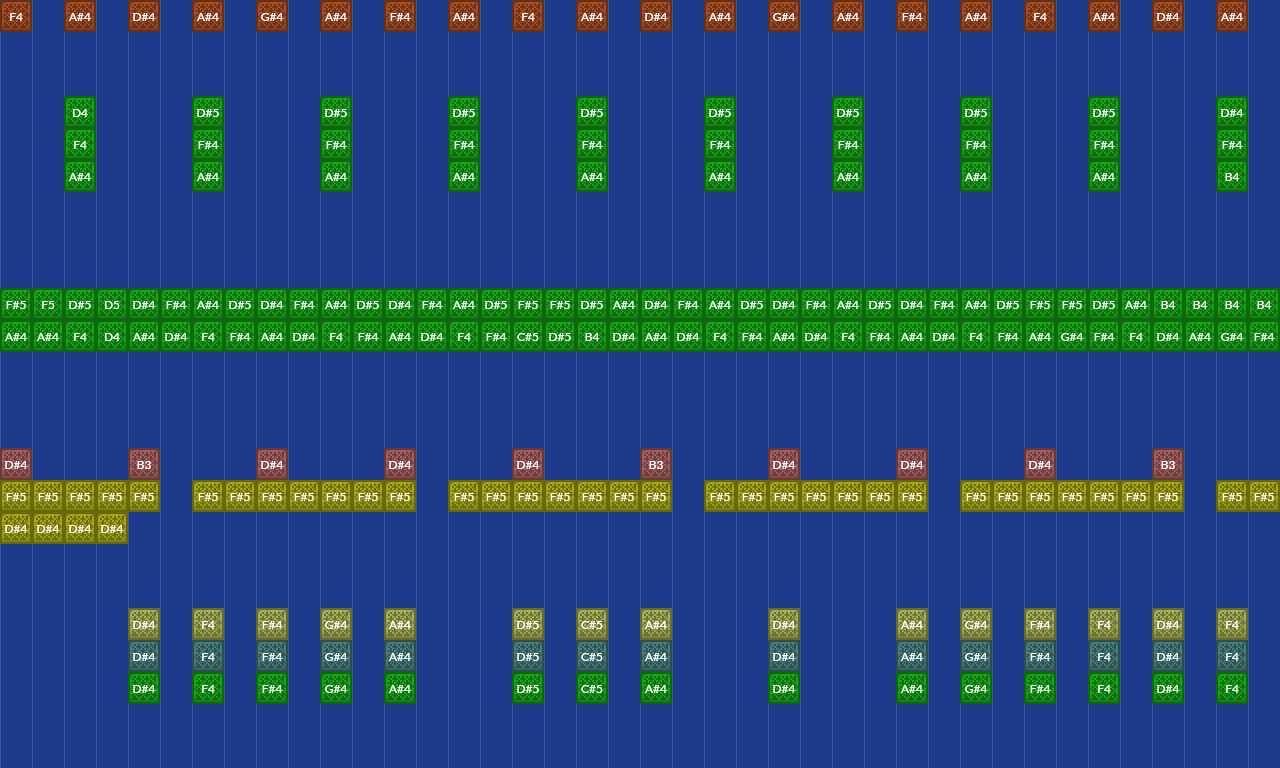Select the teal C#5 note block
Viewport: 1280px width, 768px height.
pyautogui.click(x=592, y=656)
